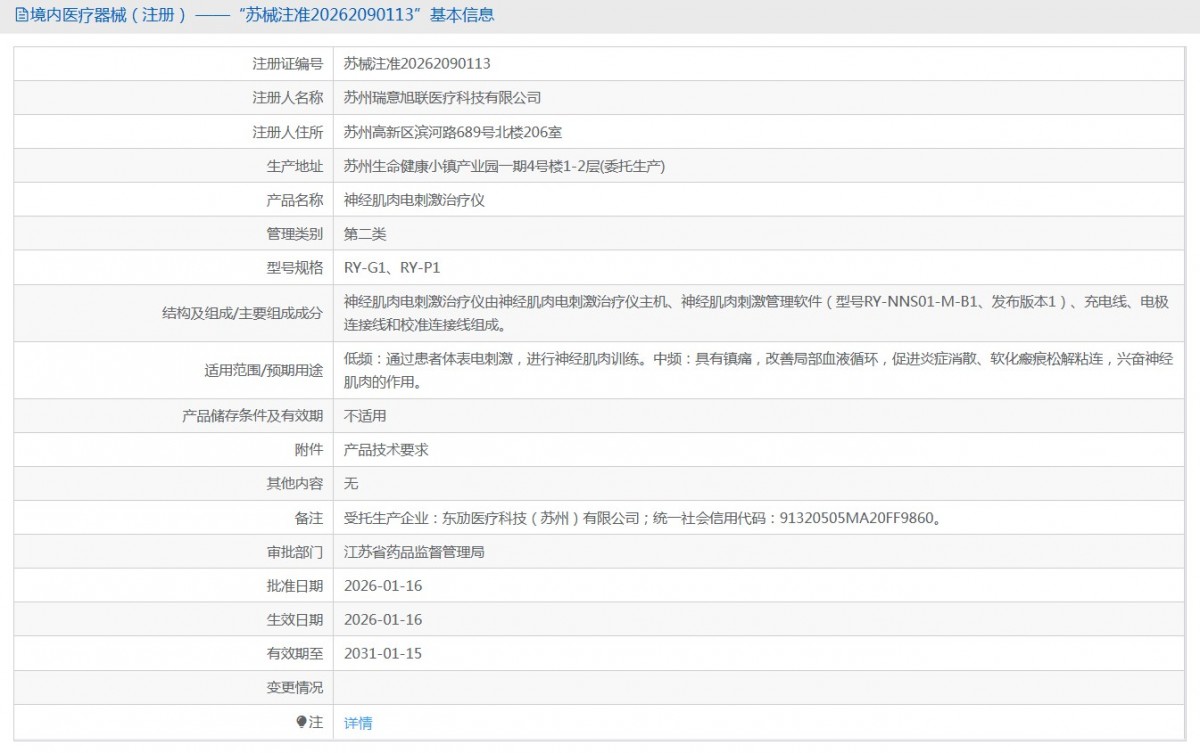Screen dimensions: 1200x753
Task: Click the 附件 row label
Action: (x=309, y=450)
